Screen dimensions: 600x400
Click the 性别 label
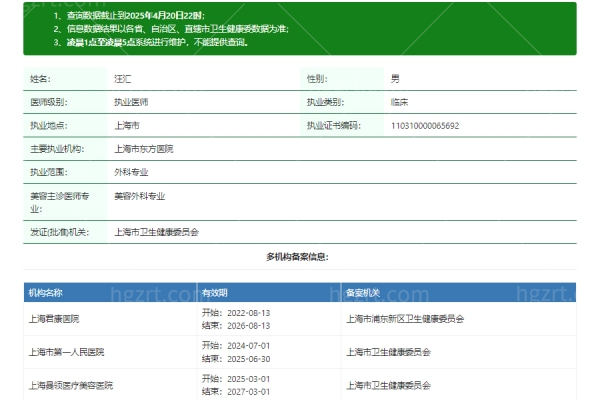point(317,79)
